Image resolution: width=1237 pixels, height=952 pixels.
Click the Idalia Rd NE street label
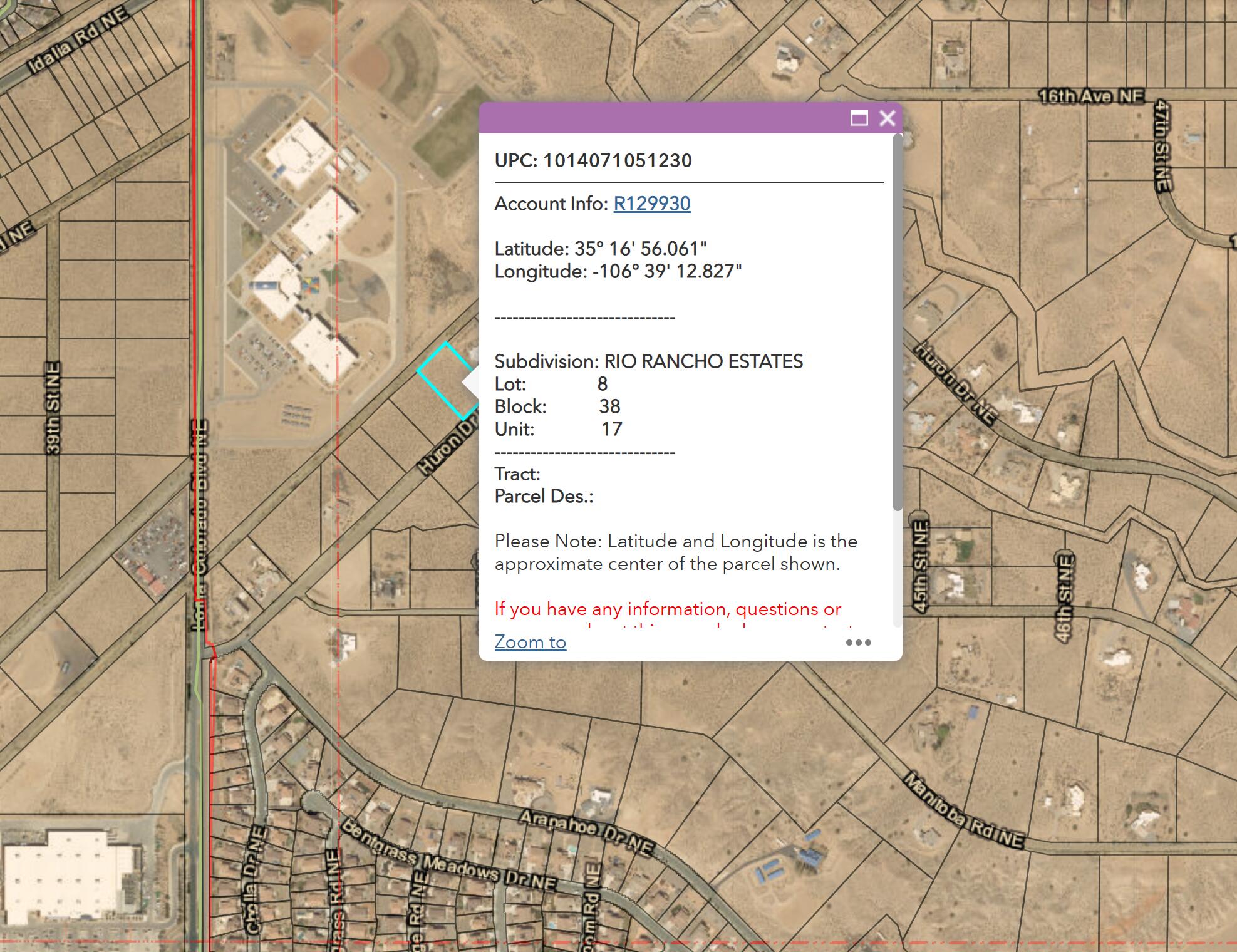[79, 41]
